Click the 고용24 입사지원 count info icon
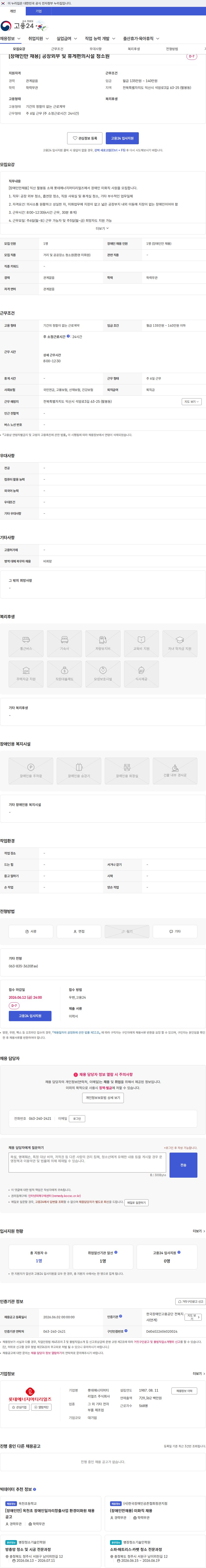Viewport: 206px width, 1568px height. coord(179,1252)
